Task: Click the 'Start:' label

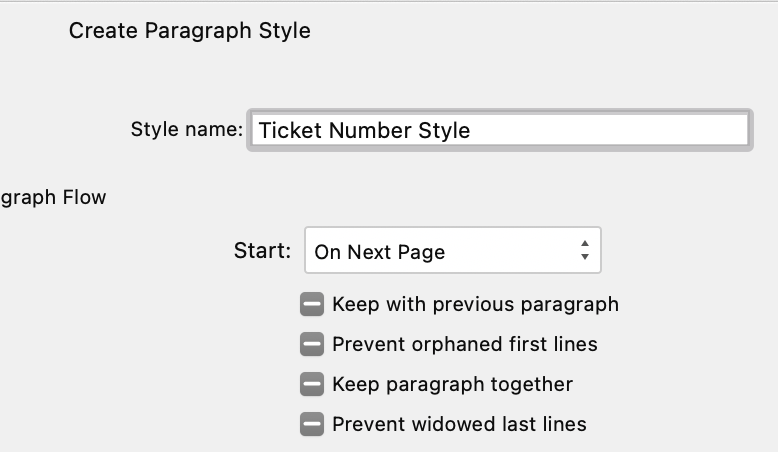Action: click(x=262, y=251)
